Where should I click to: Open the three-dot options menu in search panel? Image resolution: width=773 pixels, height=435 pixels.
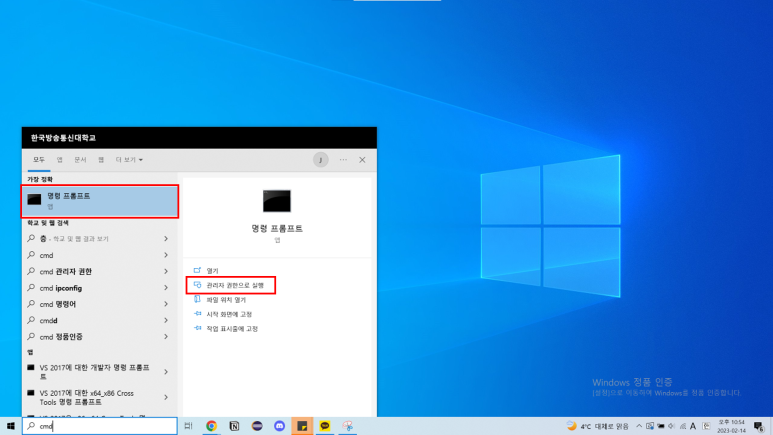(343, 160)
